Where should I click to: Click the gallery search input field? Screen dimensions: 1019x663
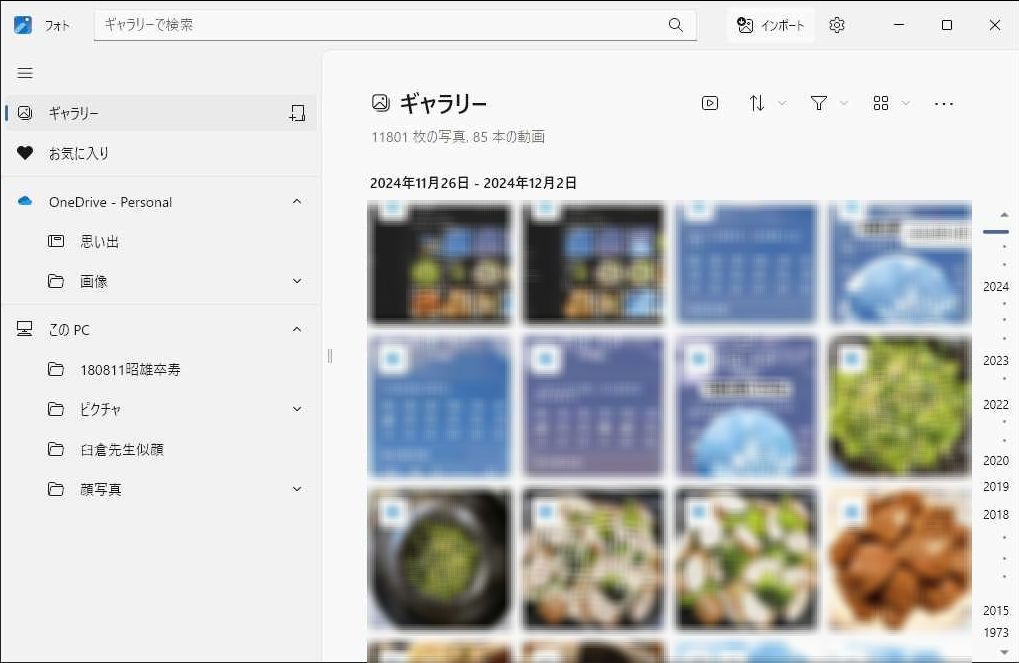click(380, 25)
